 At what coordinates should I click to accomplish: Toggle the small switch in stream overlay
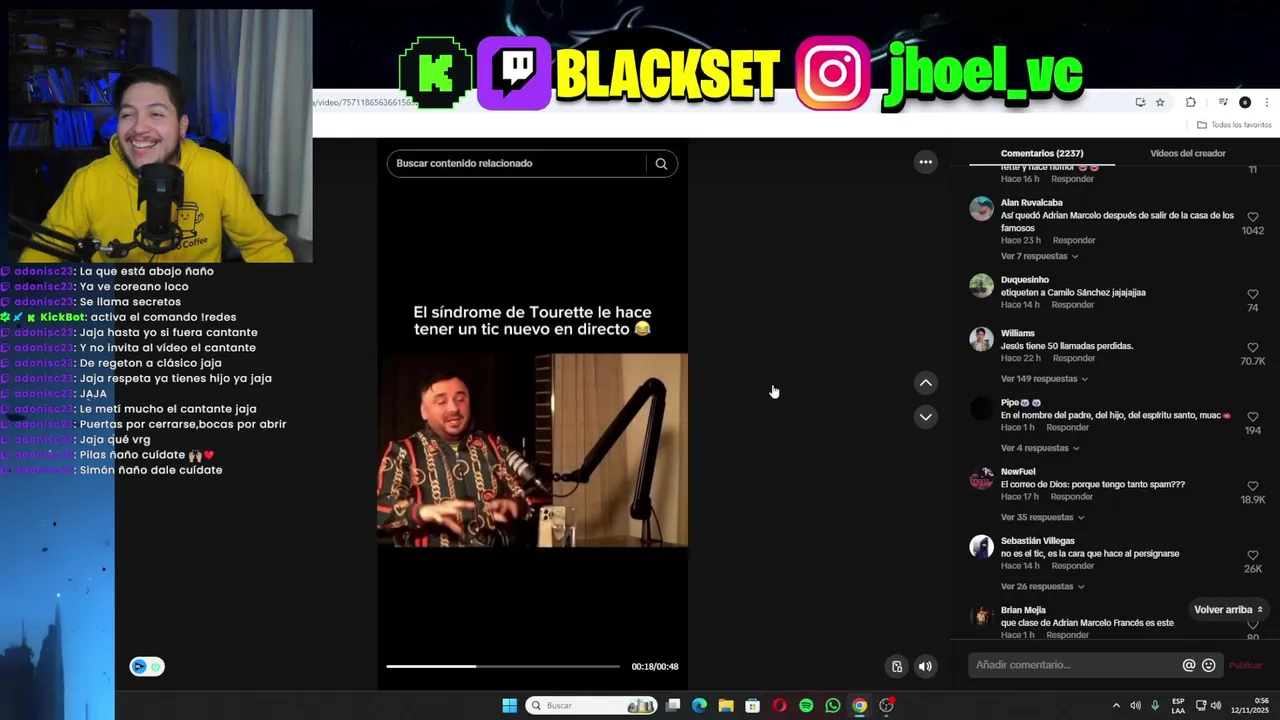coord(147,667)
